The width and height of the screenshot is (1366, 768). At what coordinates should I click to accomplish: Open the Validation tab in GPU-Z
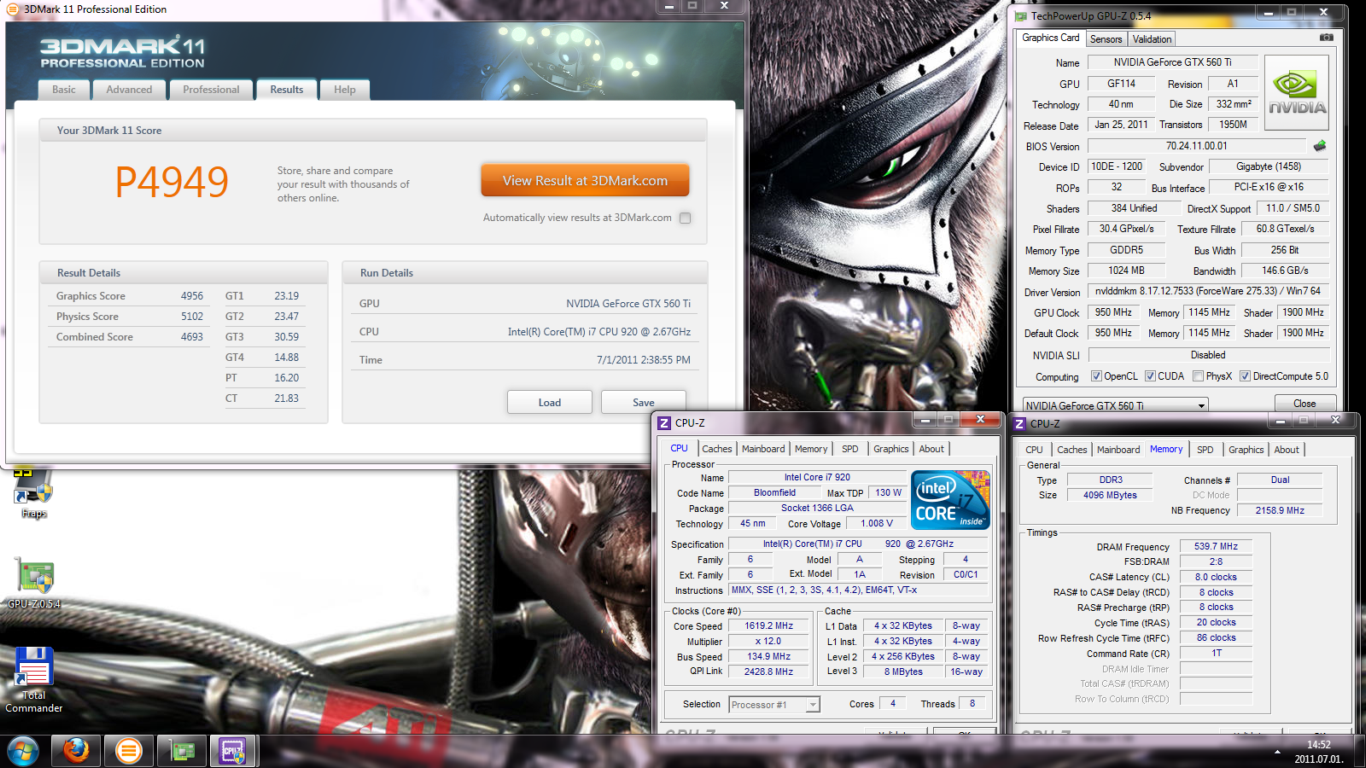(1152, 39)
